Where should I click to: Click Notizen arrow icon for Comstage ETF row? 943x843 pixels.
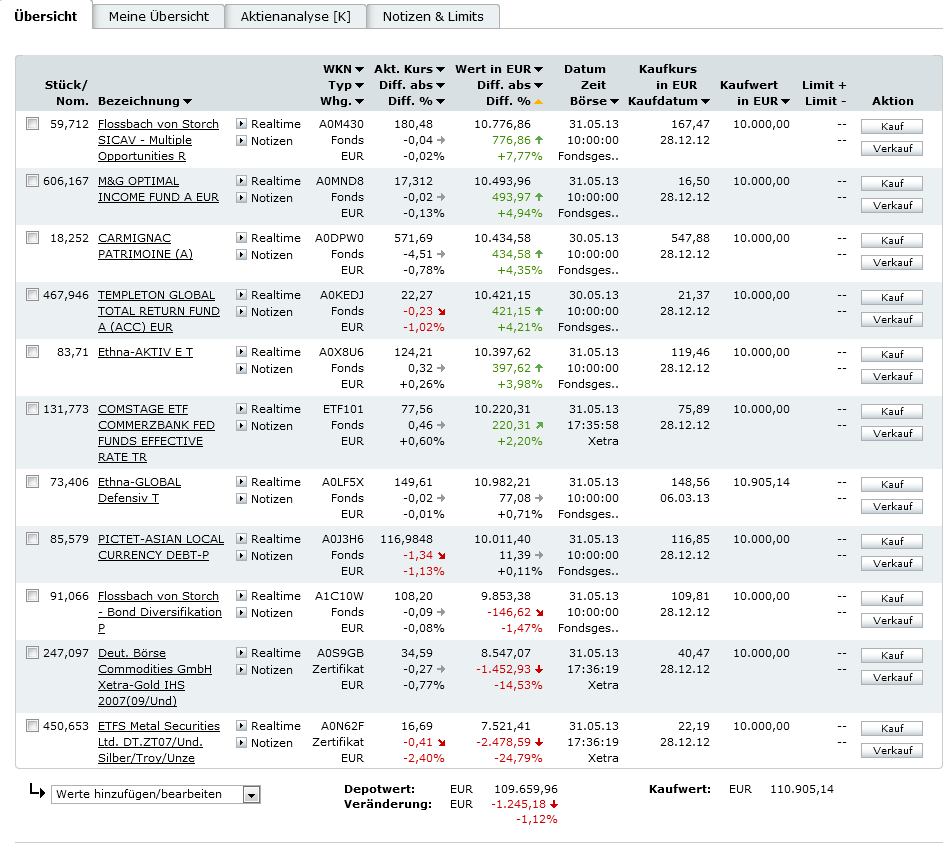(x=241, y=426)
